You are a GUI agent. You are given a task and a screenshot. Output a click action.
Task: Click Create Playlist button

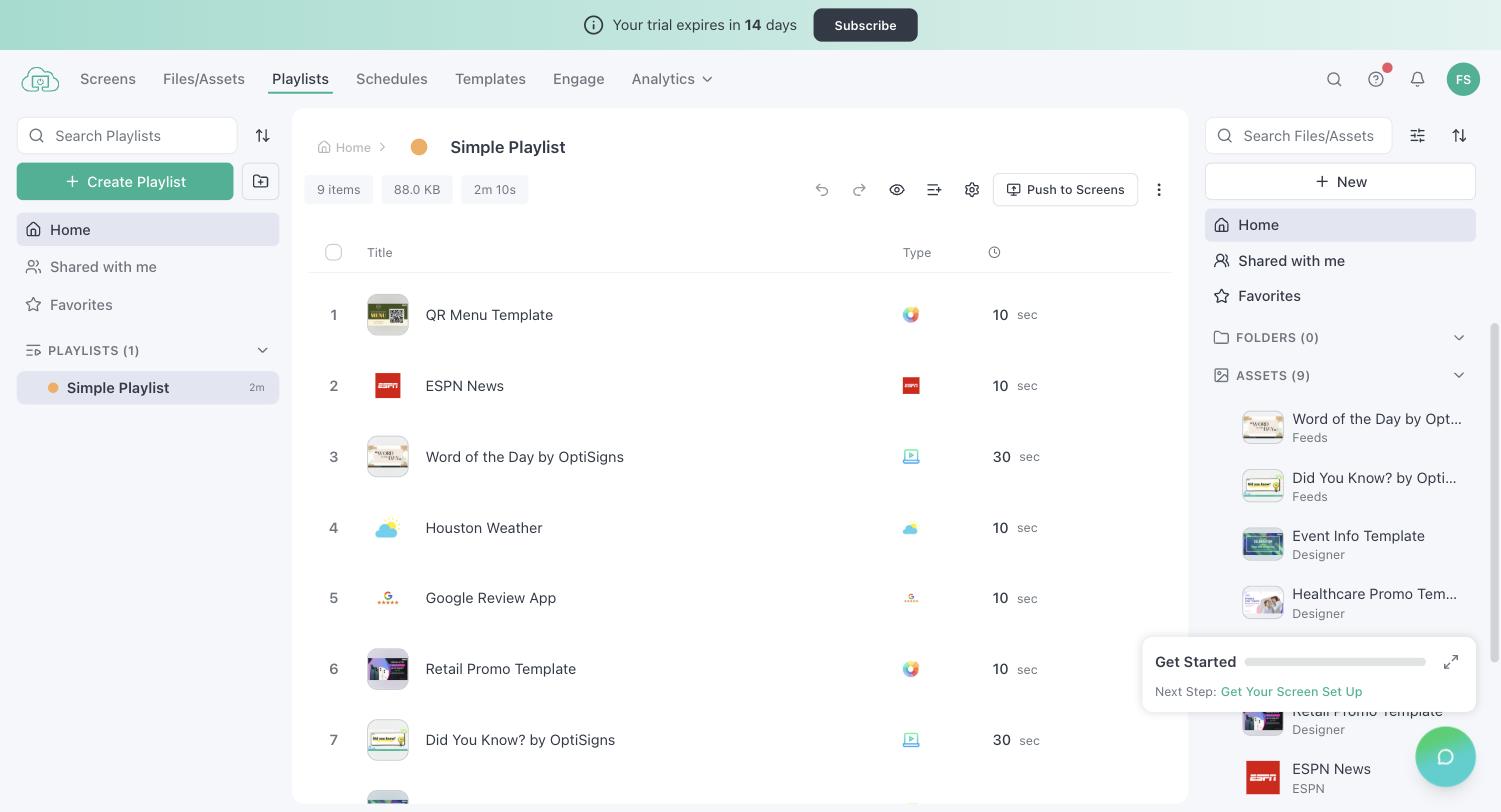click(125, 182)
